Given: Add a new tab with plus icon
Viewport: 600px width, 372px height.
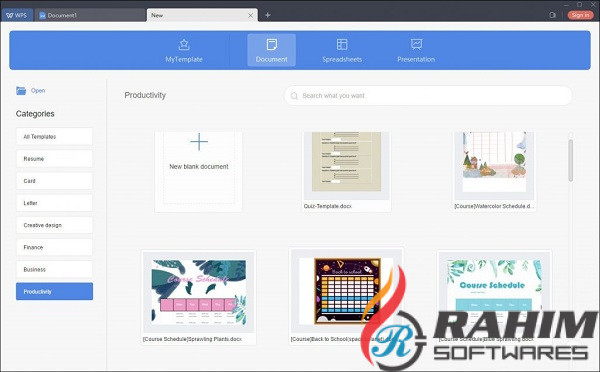Looking at the screenshot, I should [268, 15].
